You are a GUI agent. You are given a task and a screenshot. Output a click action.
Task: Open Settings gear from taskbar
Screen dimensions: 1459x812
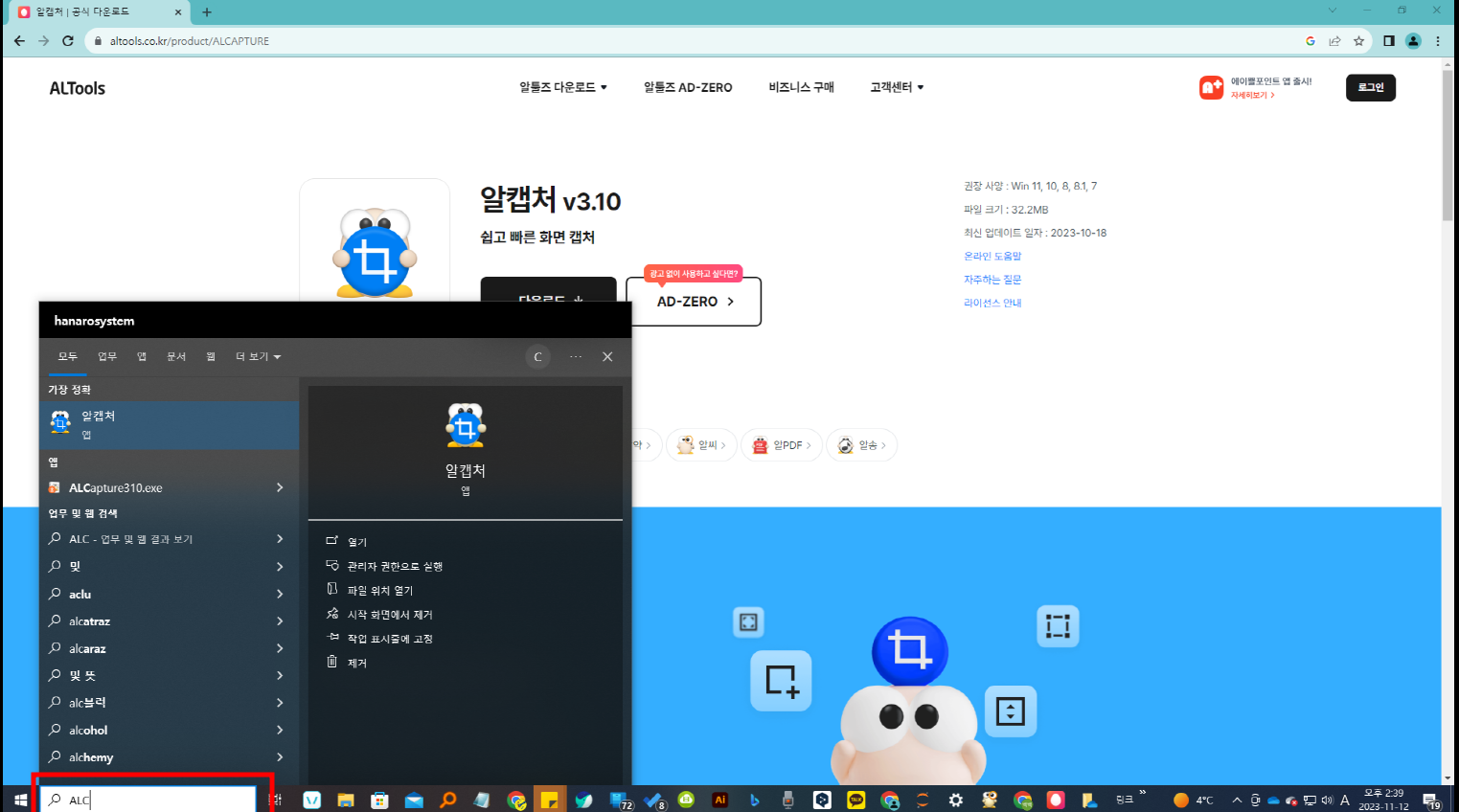point(956,800)
